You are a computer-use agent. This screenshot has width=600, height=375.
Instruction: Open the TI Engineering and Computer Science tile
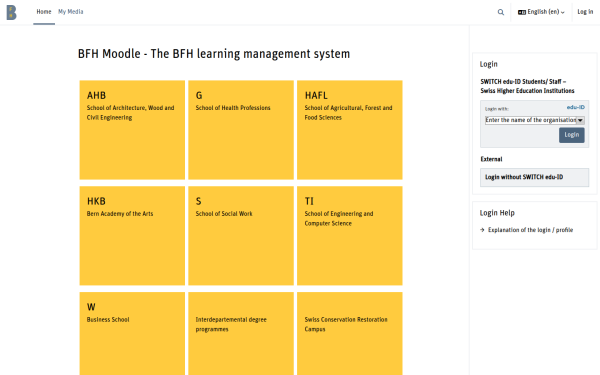(349, 236)
